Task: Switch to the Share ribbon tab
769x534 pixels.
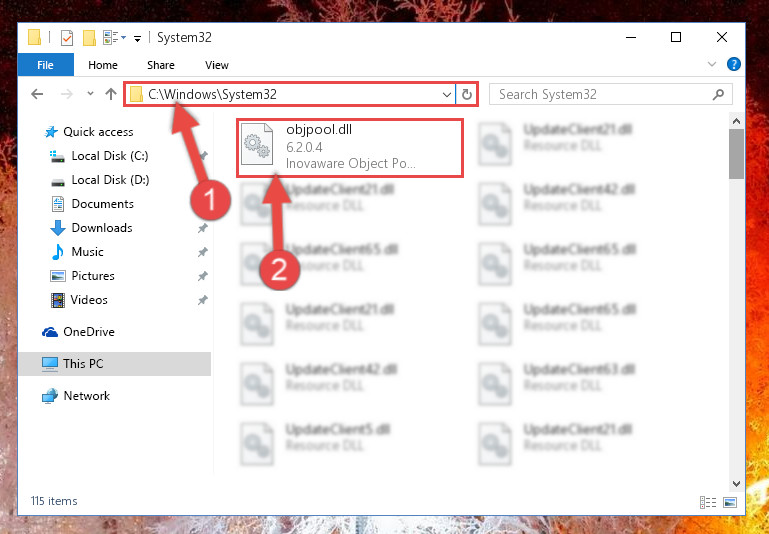Action: pos(160,65)
